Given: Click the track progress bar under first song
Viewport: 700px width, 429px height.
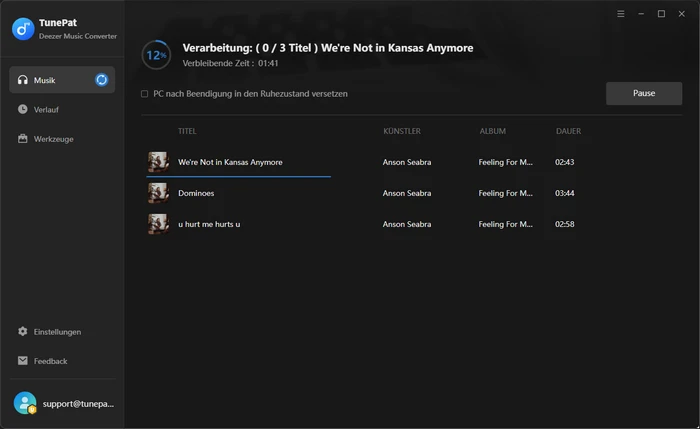Looking at the screenshot, I should [238, 177].
